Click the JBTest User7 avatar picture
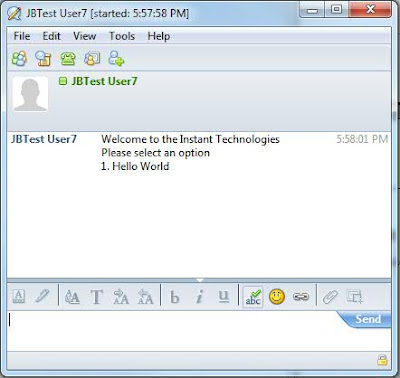The image size is (400, 378). [30, 94]
